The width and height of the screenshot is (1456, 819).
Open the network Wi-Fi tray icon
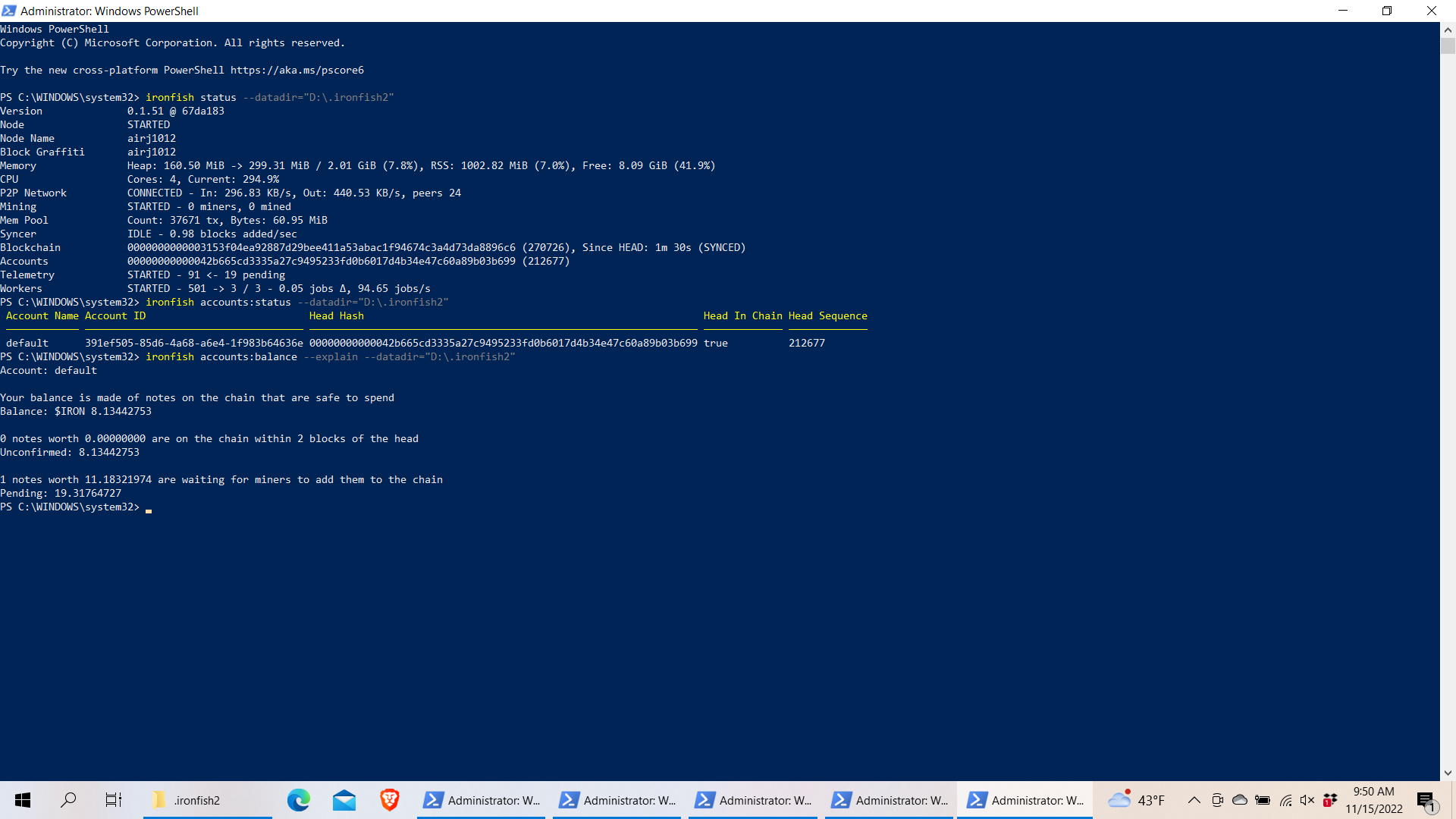click(1285, 800)
